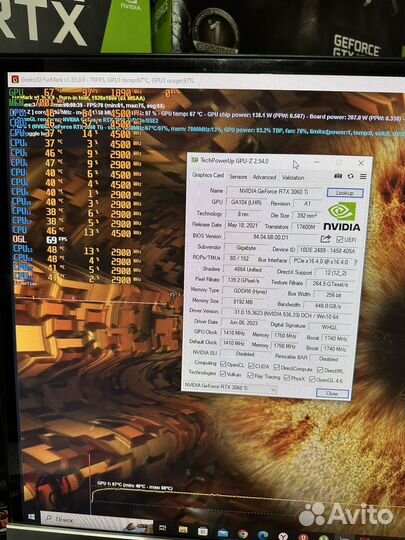Launch Microsoft Edge from the taskbar

tap(263, 535)
